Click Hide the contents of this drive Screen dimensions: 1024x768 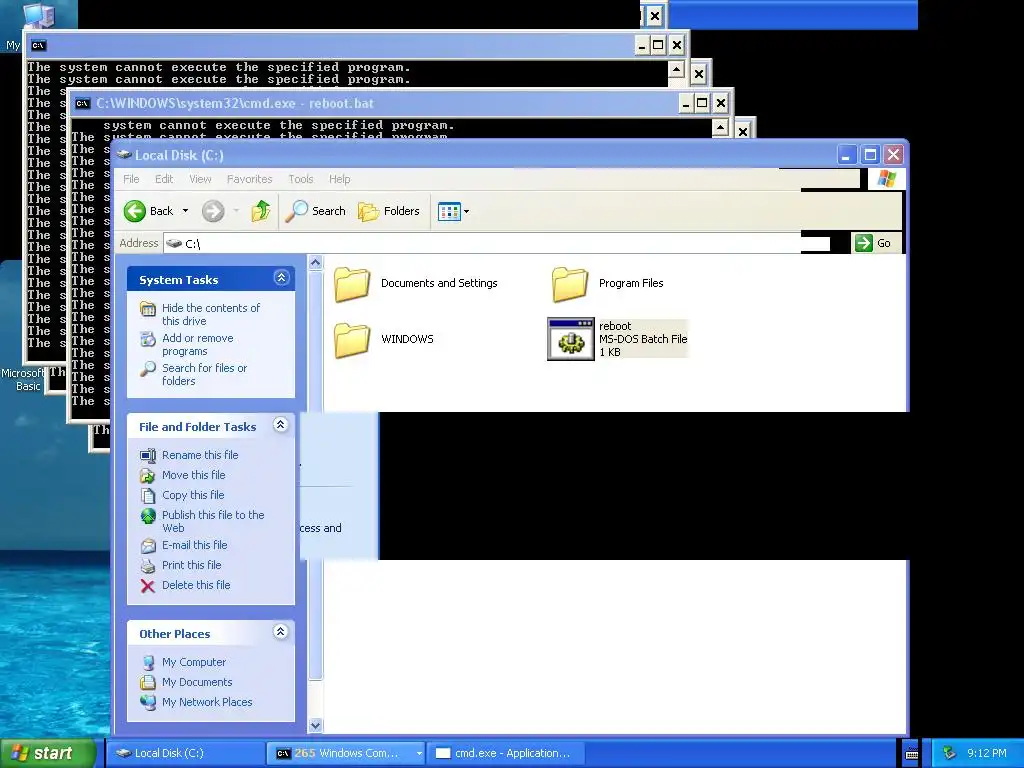pyautogui.click(x=211, y=314)
